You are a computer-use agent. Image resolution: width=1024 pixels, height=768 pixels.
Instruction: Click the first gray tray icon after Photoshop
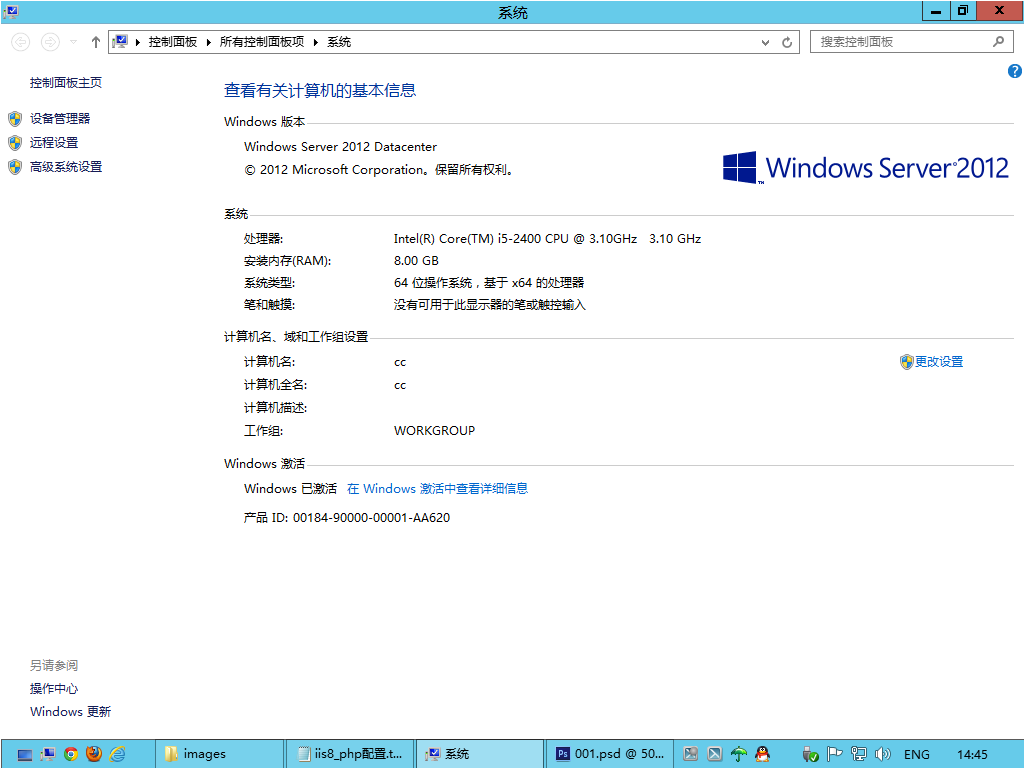click(x=691, y=754)
